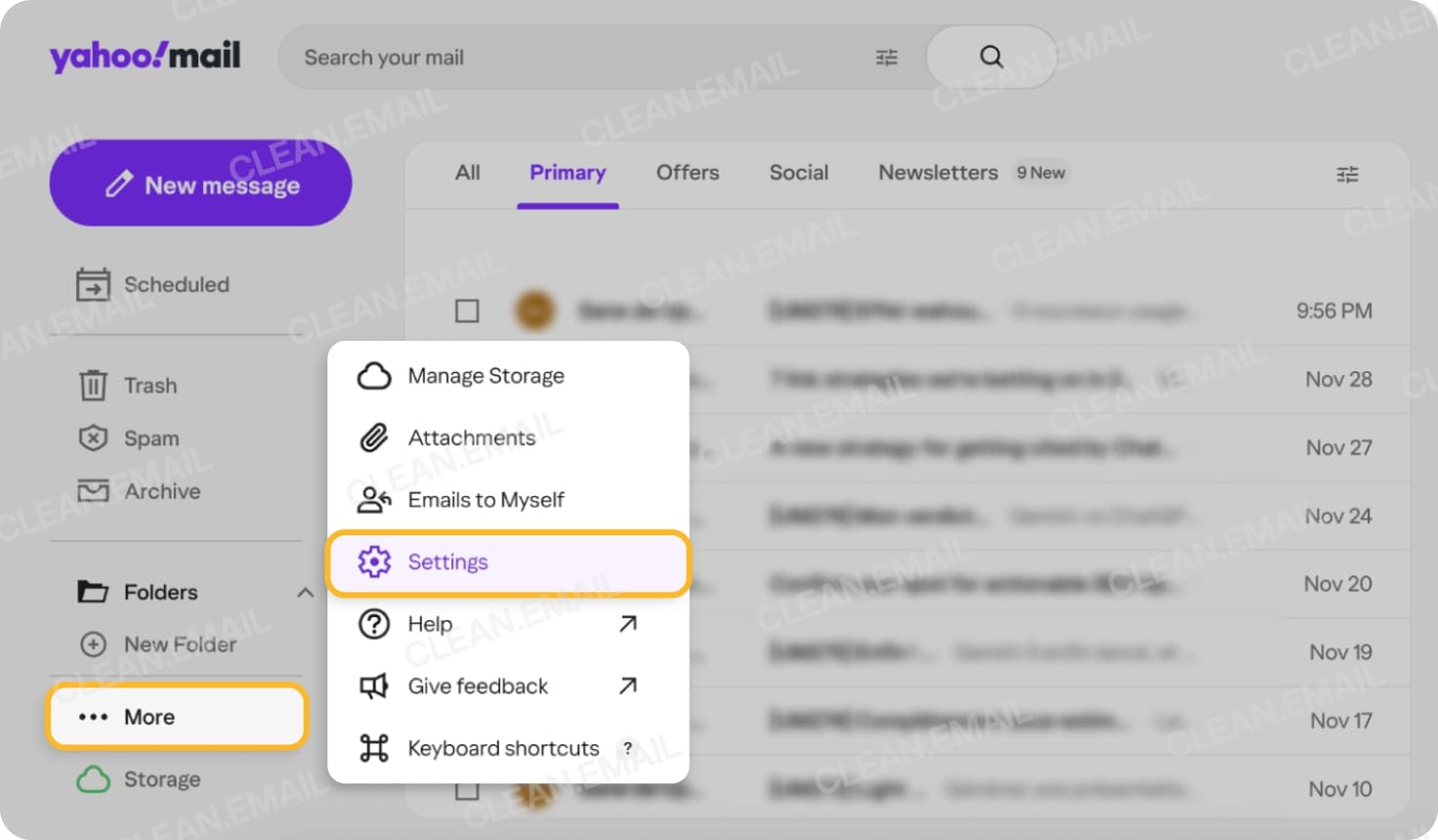This screenshot has height=840, width=1438.
Task: Switch to the Newsletters tab
Action: [938, 172]
